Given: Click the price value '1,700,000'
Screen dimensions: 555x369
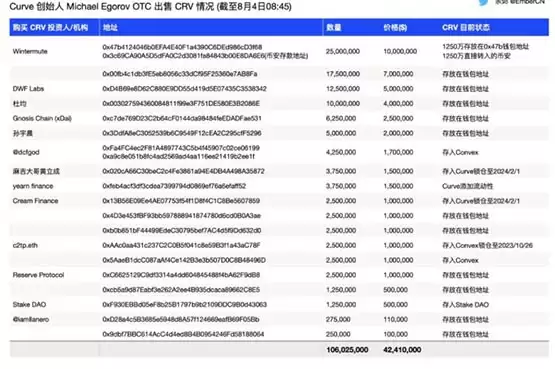Looking at the screenshot, I should pos(398,152).
